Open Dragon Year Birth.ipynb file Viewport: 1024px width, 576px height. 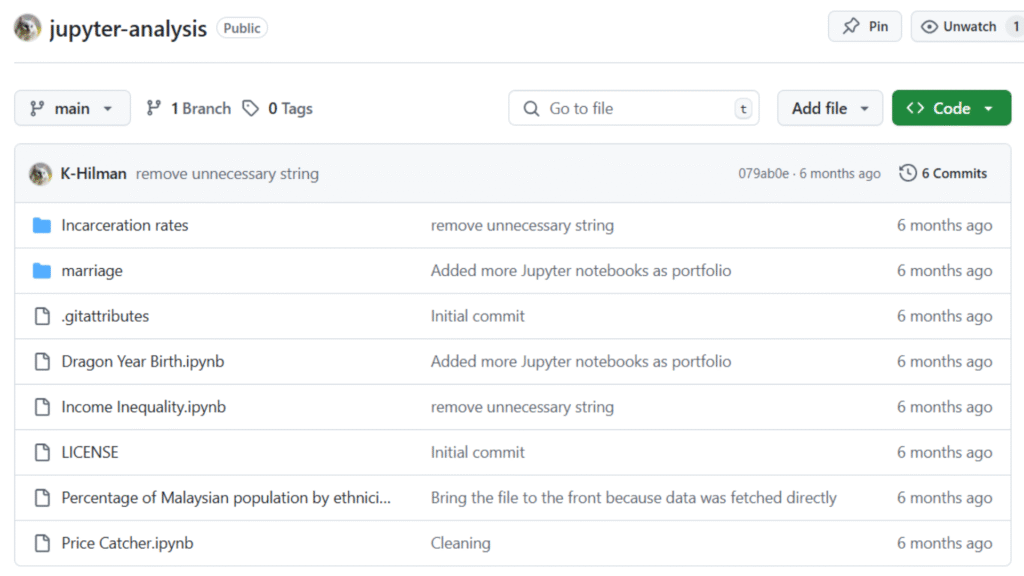click(143, 362)
